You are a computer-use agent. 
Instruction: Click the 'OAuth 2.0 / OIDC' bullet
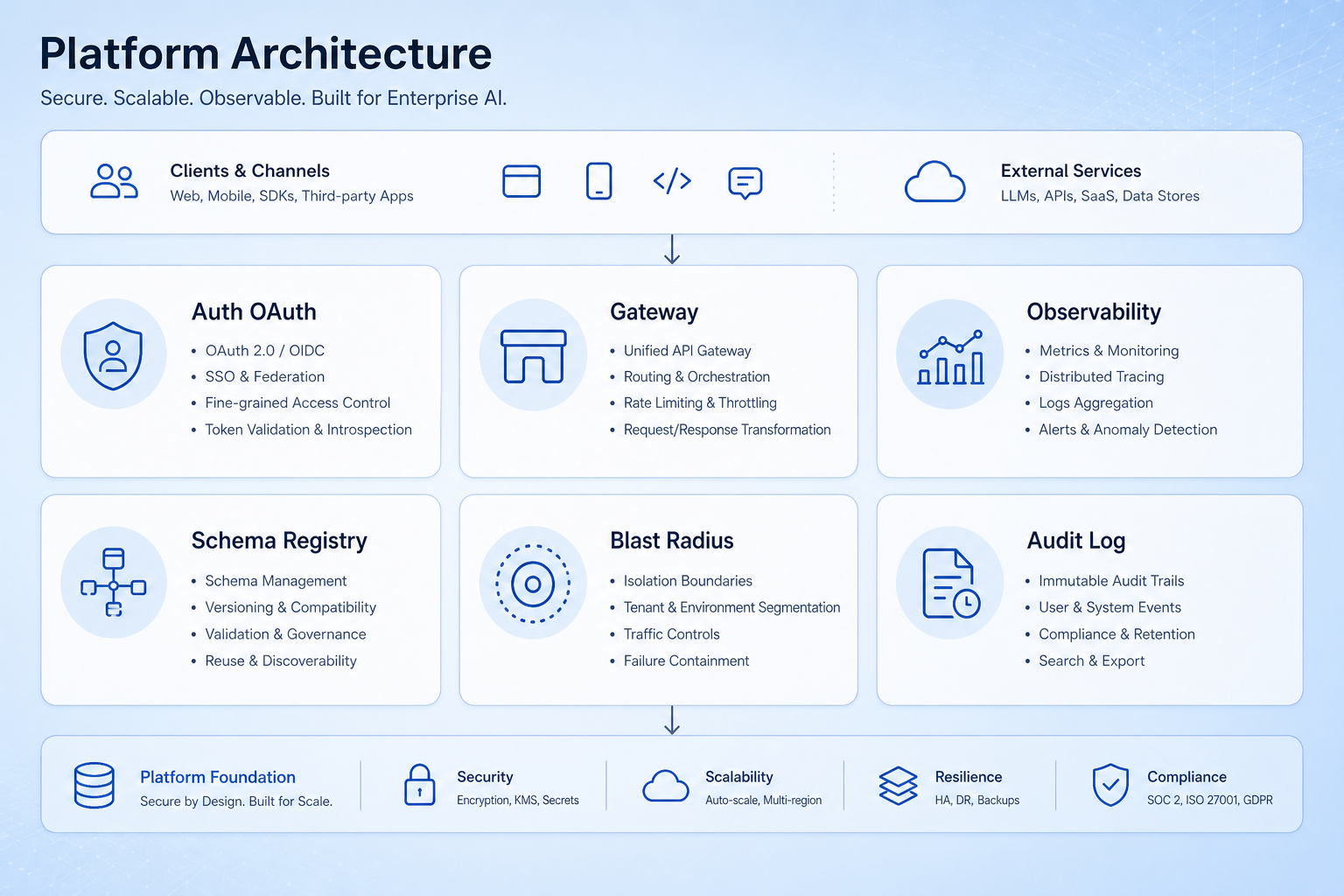[264, 351]
